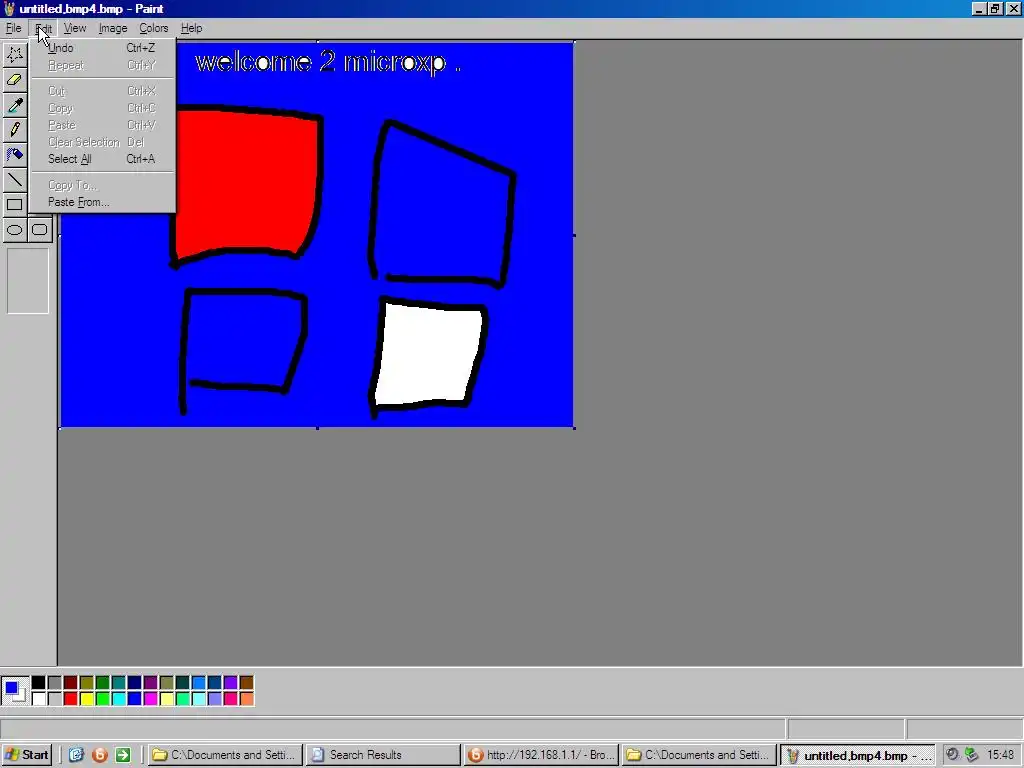Pick the bright yellow color swatch

87,699
